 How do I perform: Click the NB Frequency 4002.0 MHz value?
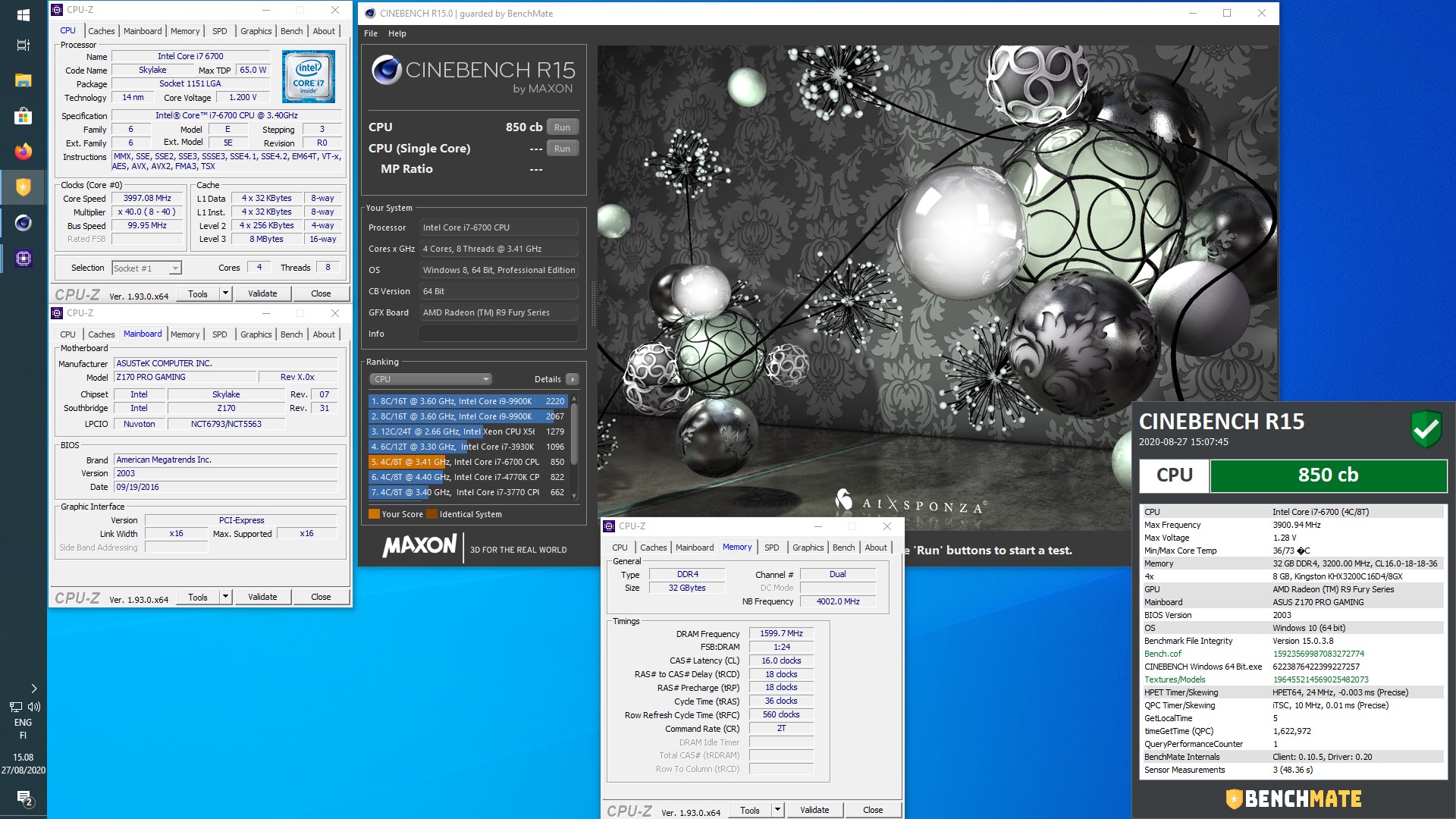(838, 601)
